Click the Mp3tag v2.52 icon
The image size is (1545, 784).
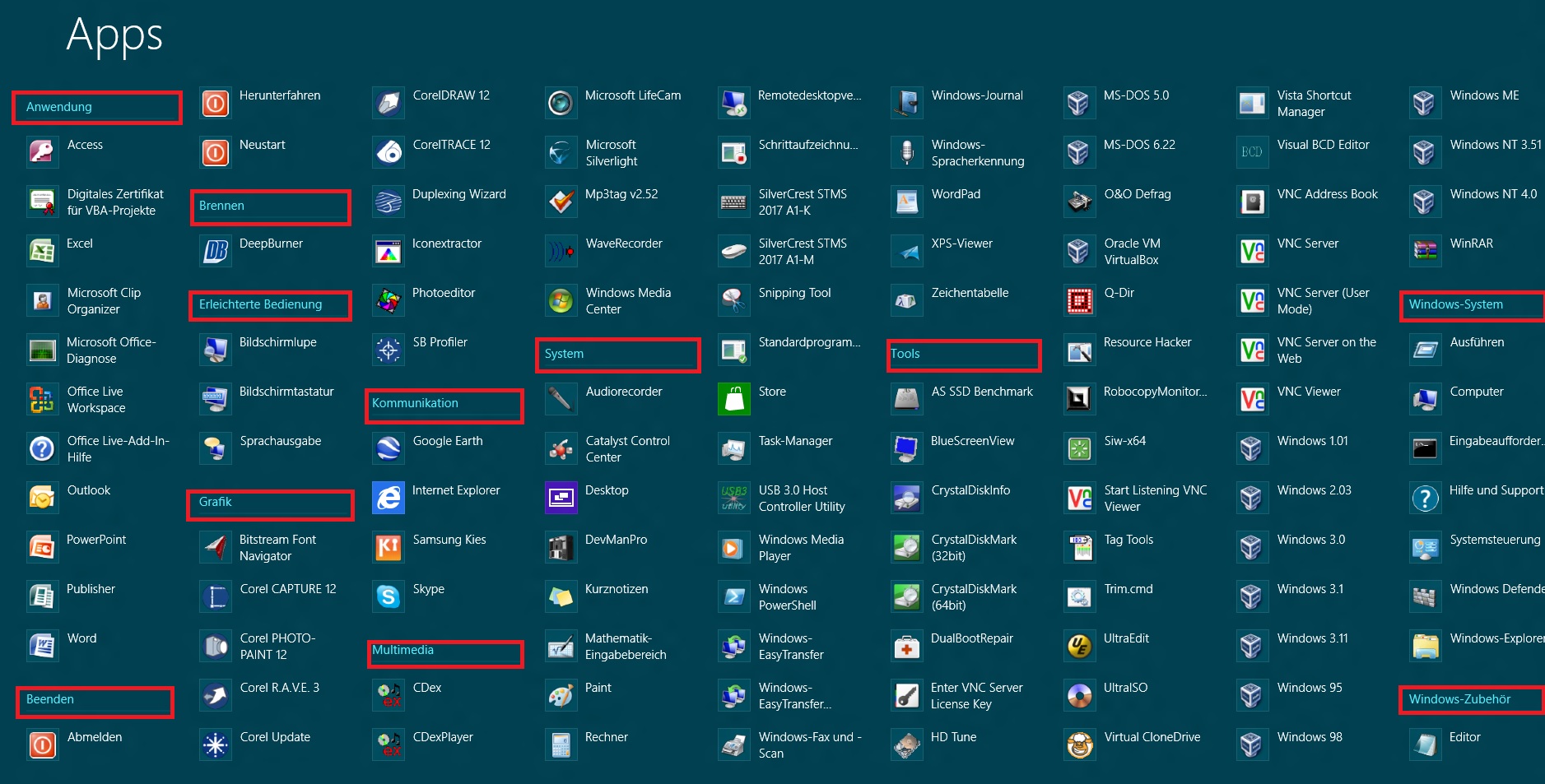[x=561, y=202]
